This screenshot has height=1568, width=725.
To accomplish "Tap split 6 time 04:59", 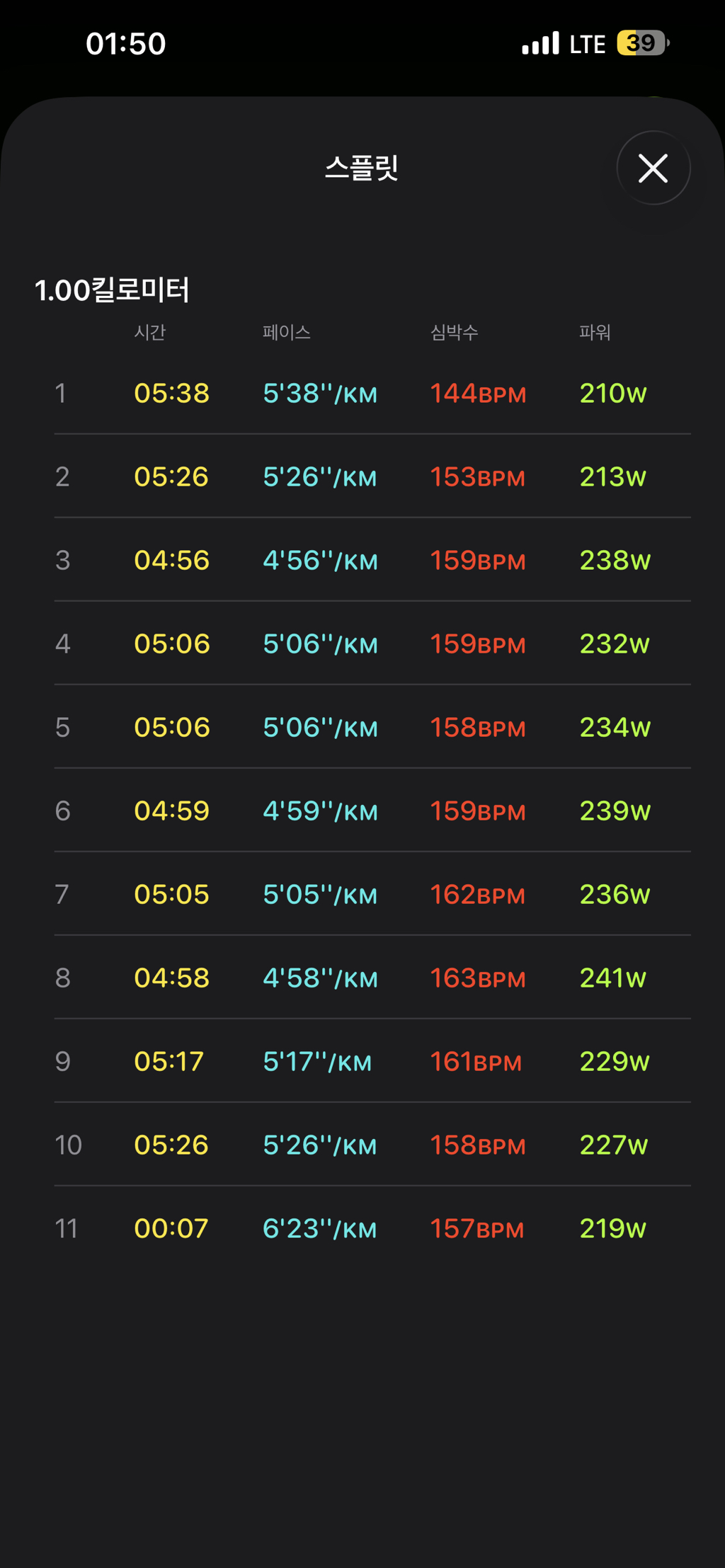I will (x=172, y=811).
